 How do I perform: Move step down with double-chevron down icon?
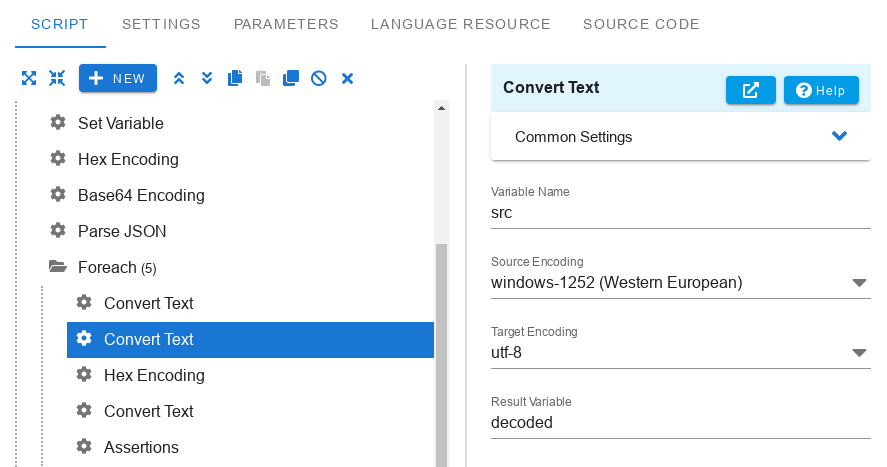(x=207, y=78)
